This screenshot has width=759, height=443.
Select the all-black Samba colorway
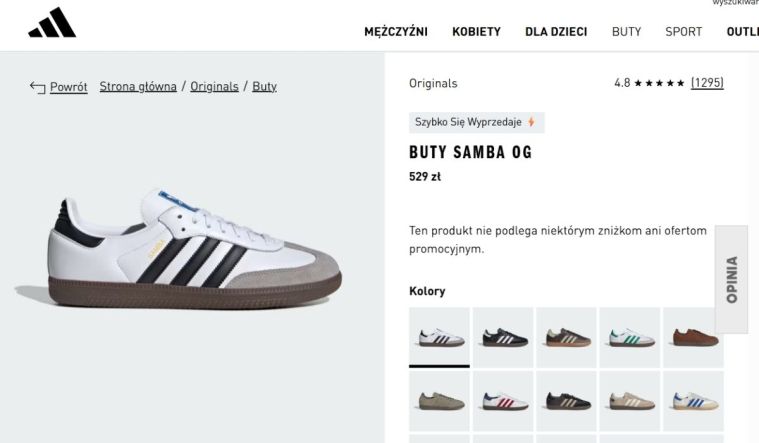[x=503, y=337]
